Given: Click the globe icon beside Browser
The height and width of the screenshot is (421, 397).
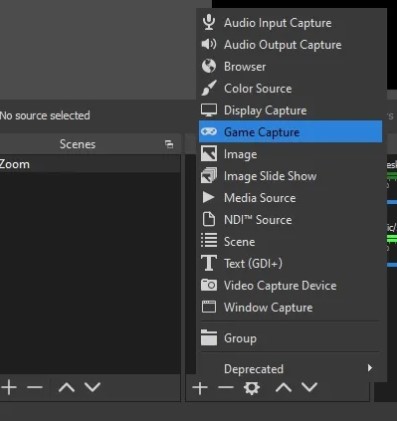Looking at the screenshot, I should [209, 66].
